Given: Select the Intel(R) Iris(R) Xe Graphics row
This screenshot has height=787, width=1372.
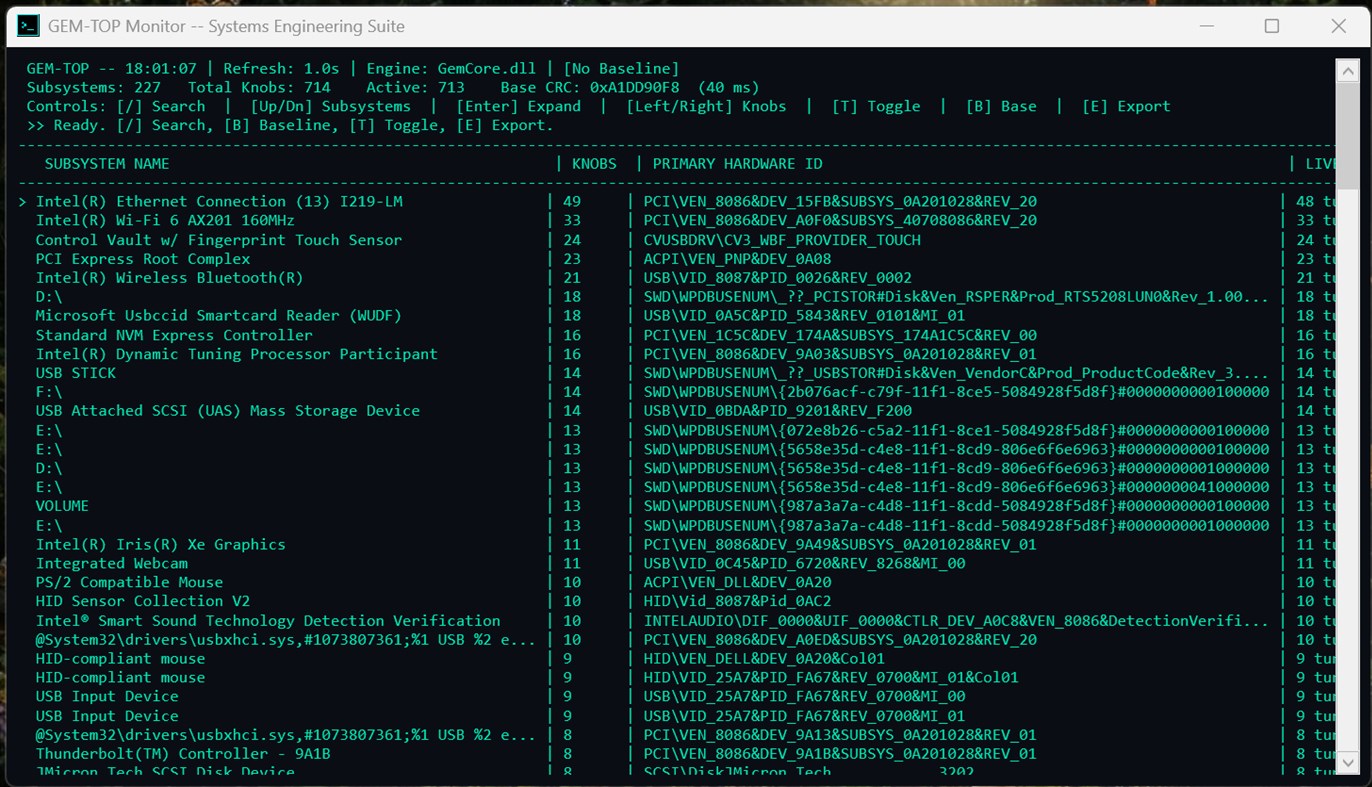Looking at the screenshot, I should pyautogui.click(x=676, y=545).
